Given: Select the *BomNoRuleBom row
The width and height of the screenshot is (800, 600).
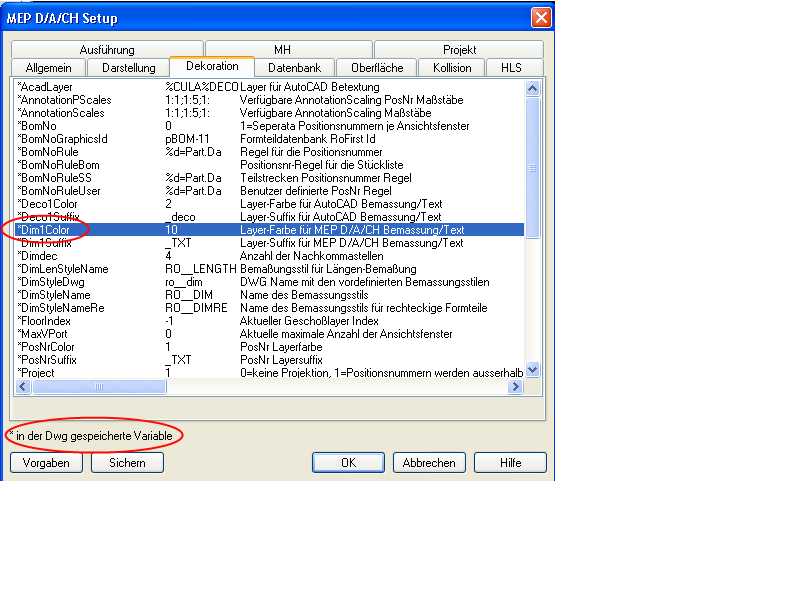Looking at the screenshot, I should pos(270,165).
